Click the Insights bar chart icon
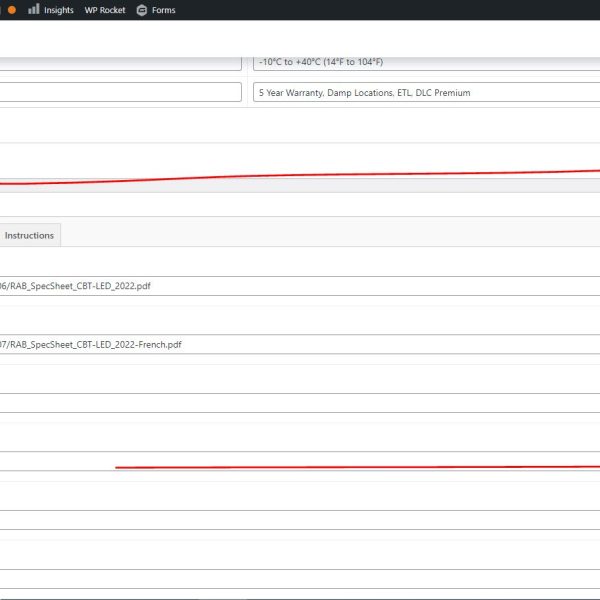 pos(34,9)
